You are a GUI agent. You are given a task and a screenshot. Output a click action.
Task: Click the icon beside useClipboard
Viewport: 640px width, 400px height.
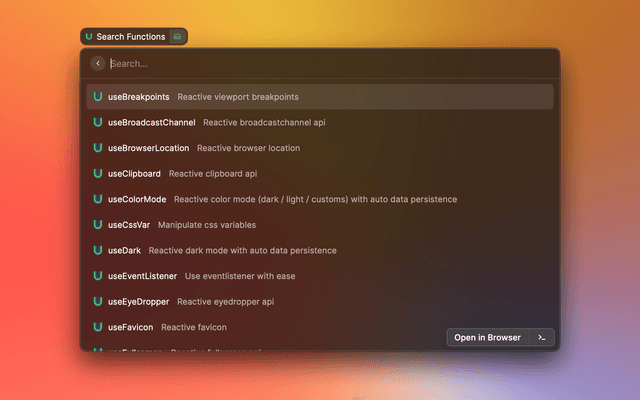click(x=98, y=173)
